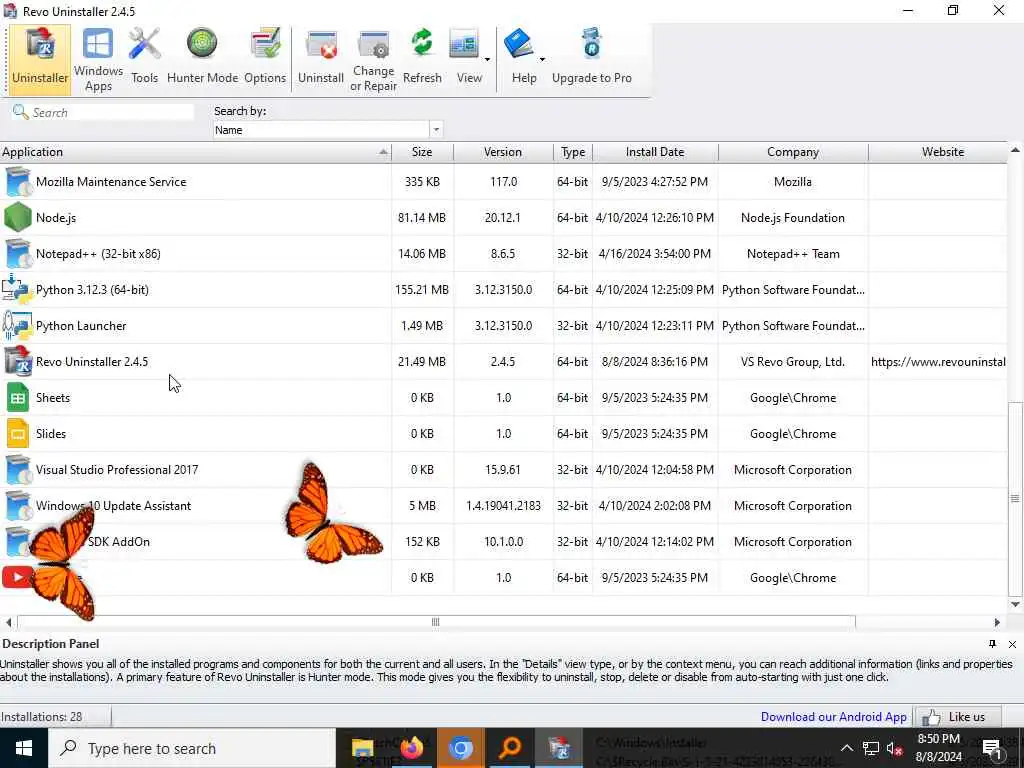The image size is (1024, 768).
Task: Select the Node.js green hexagon icon
Action: pos(18,217)
